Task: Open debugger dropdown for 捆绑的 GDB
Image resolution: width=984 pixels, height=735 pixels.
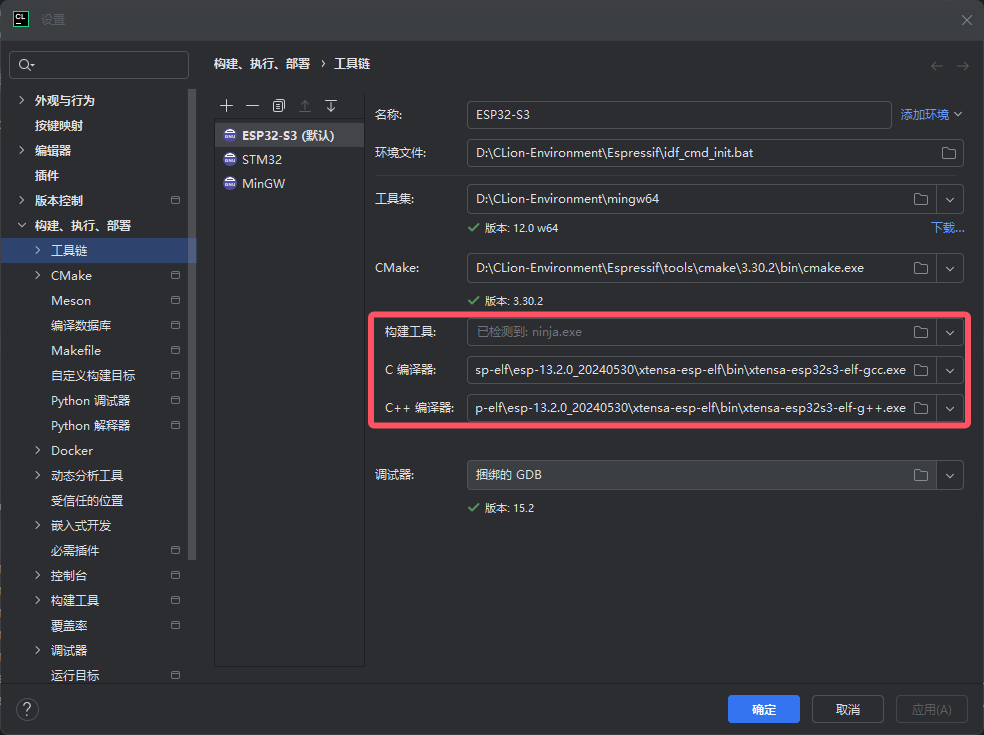Action: pyautogui.click(x=950, y=476)
